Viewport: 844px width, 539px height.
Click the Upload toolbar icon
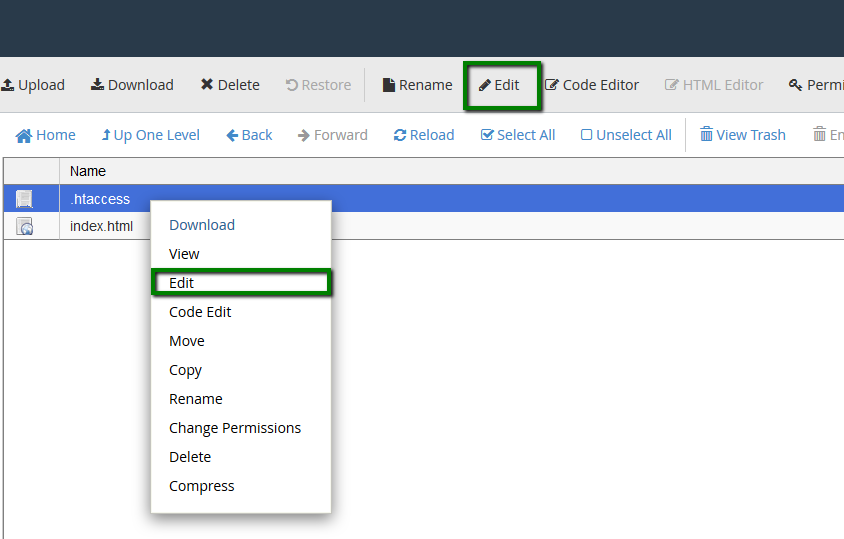tap(32, 85)
